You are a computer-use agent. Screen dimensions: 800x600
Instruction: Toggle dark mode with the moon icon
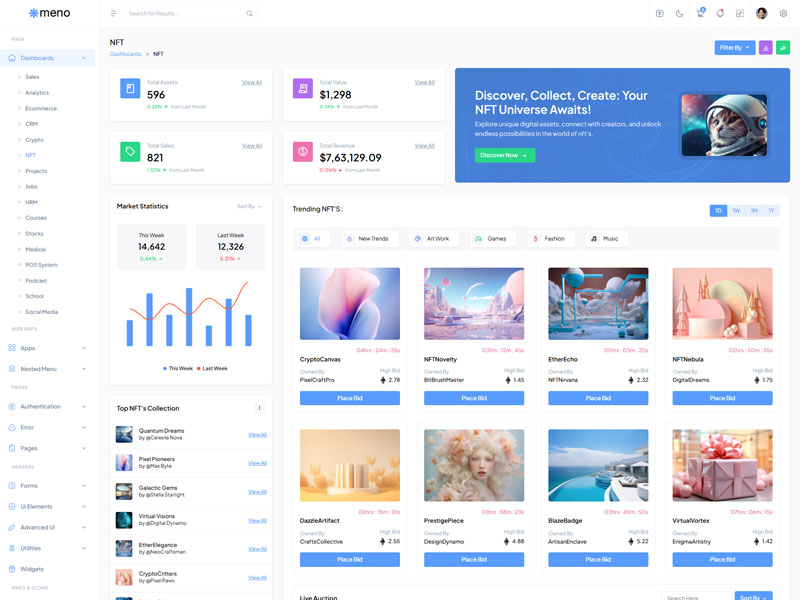pos(680,13)
